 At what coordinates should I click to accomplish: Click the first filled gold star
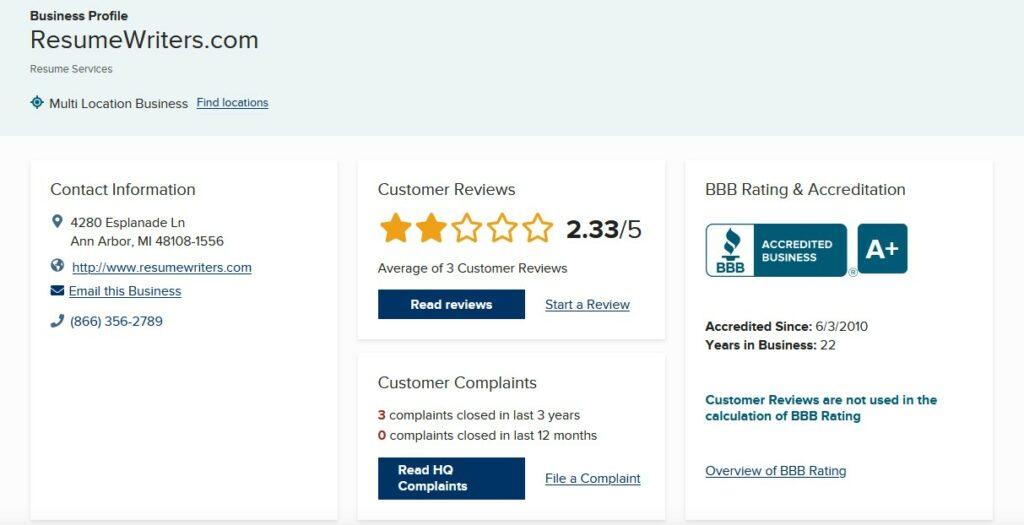396,229
